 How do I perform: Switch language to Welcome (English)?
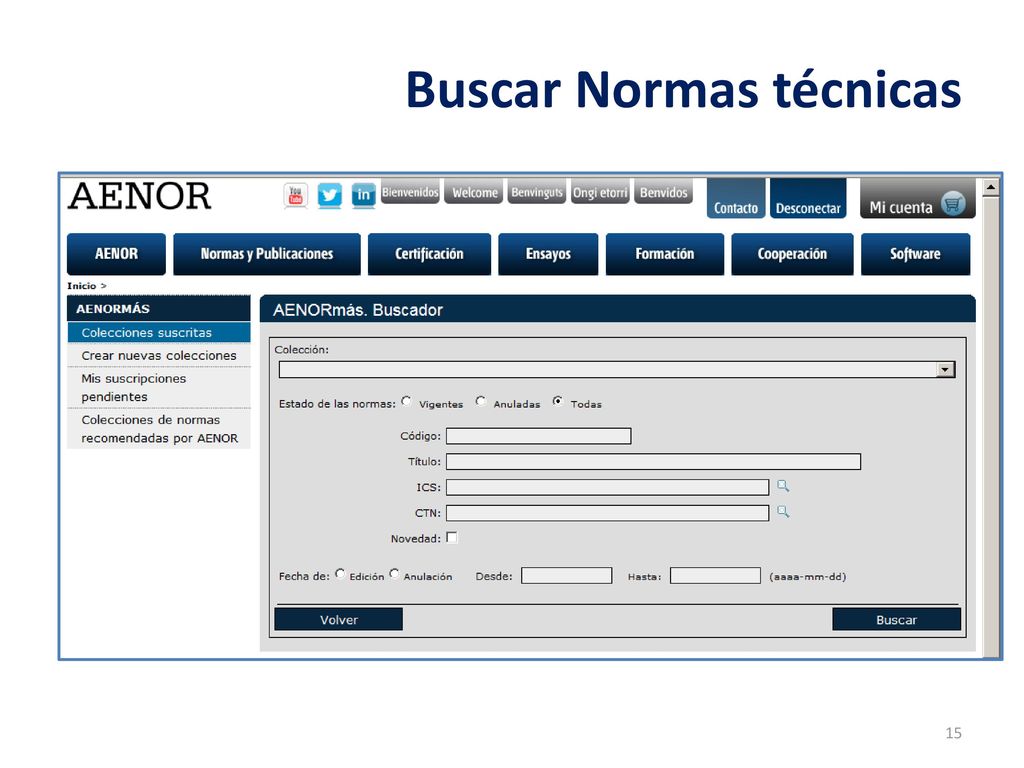(x=474, y=192)
